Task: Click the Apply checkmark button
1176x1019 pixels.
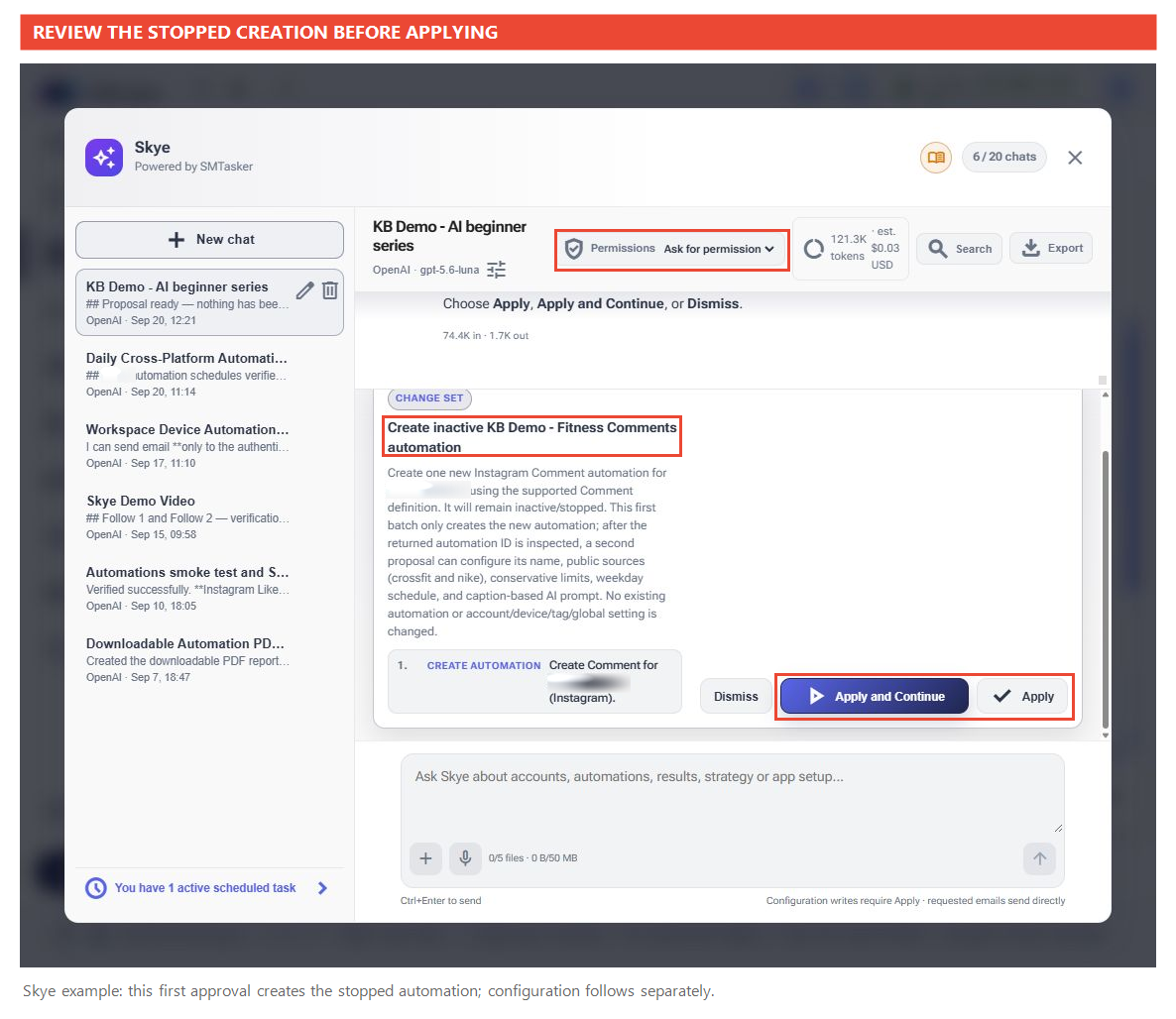Action: [1023, 697]
